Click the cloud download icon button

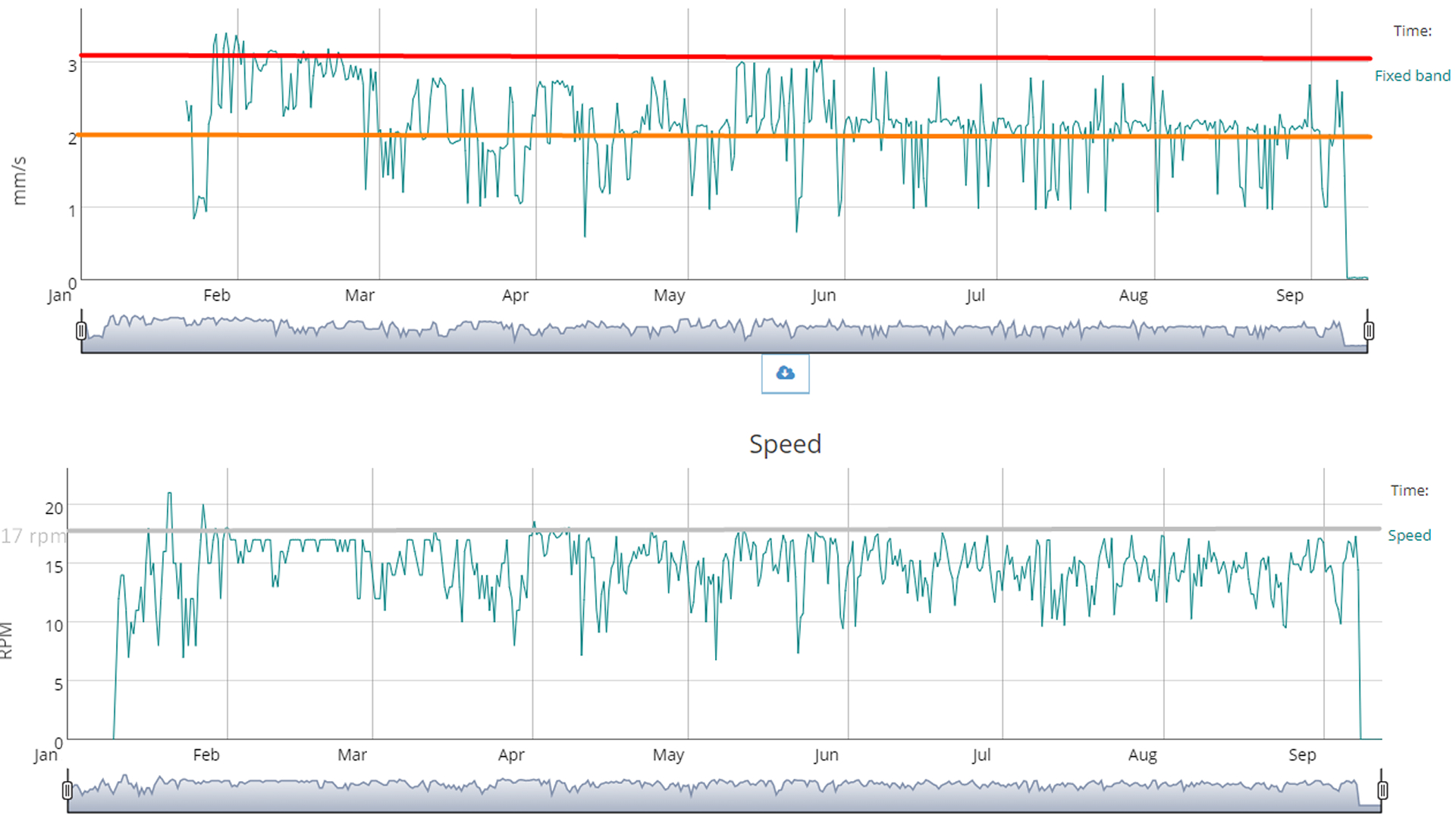pyautogui.click(x=785, y=373)
